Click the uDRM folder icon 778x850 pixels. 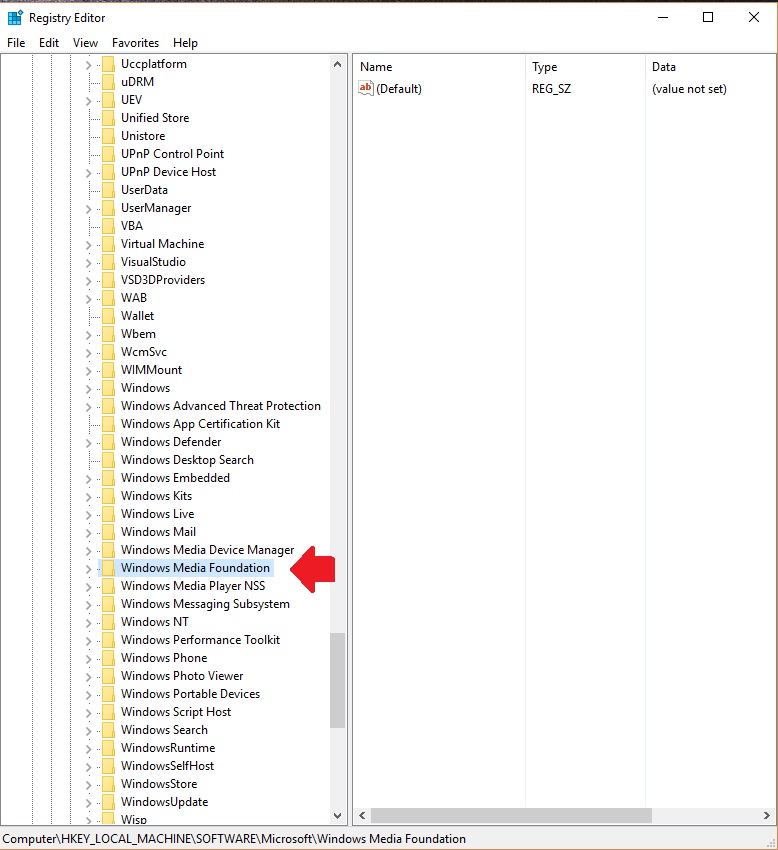(x=108, y=82)
